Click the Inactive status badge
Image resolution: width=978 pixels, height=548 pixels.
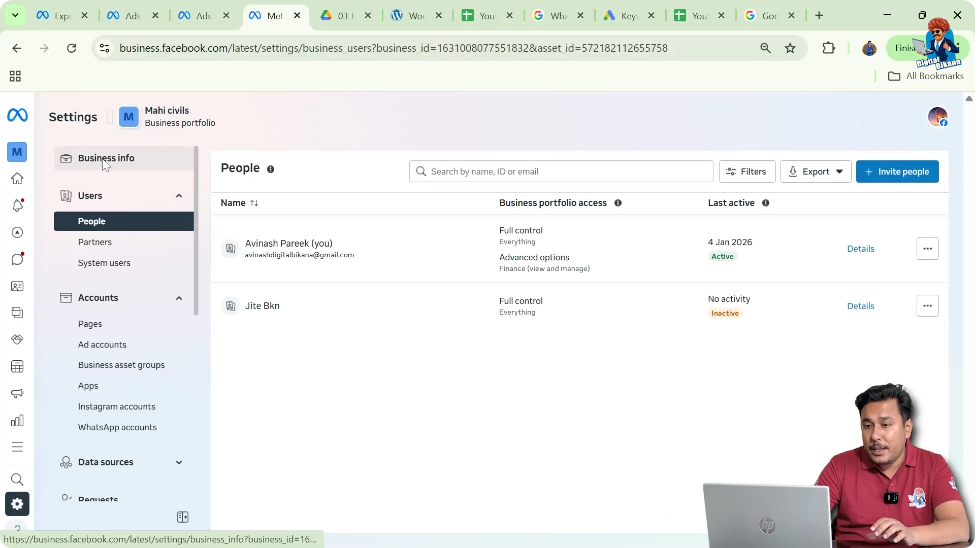[725, 314]
